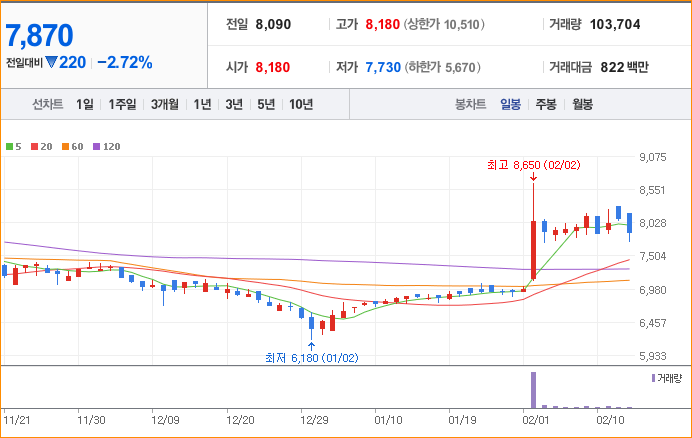Click the 거래대금 822 백만 value
Image resolution: width=692 pixels, height=438 pixels.
coord(624,68)
